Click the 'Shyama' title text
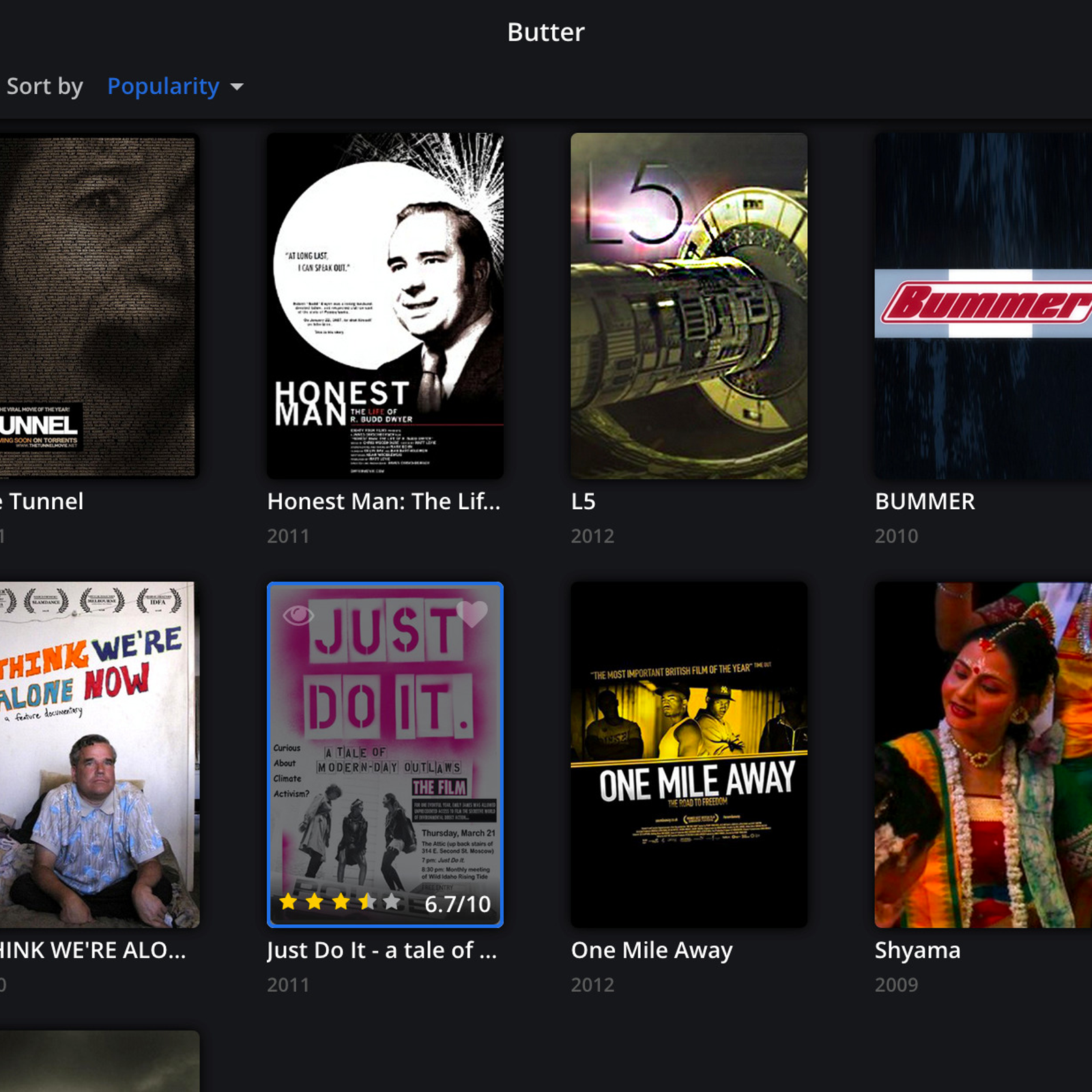The image size is (1092, 1092). coord(917,950)
